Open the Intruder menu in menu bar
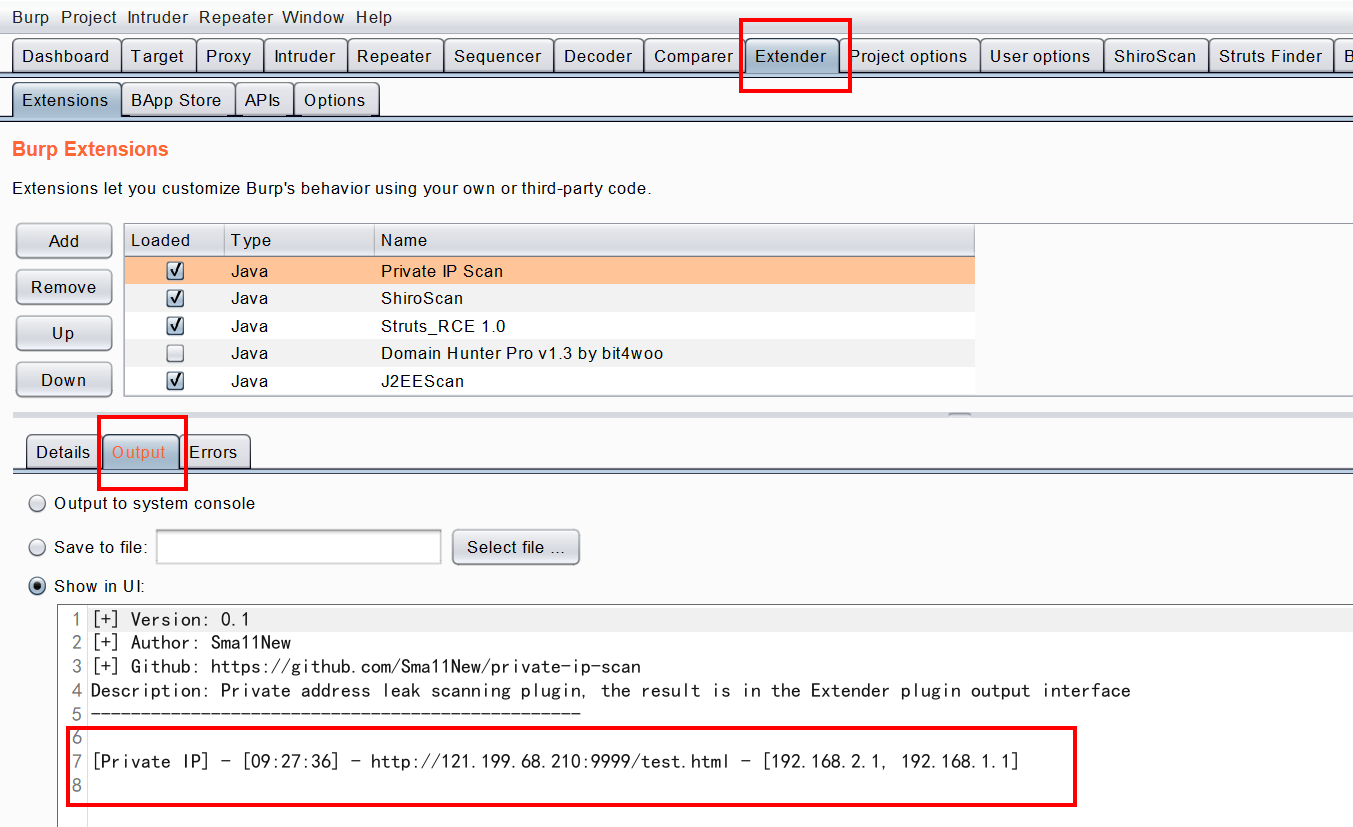 coord(158,17)
